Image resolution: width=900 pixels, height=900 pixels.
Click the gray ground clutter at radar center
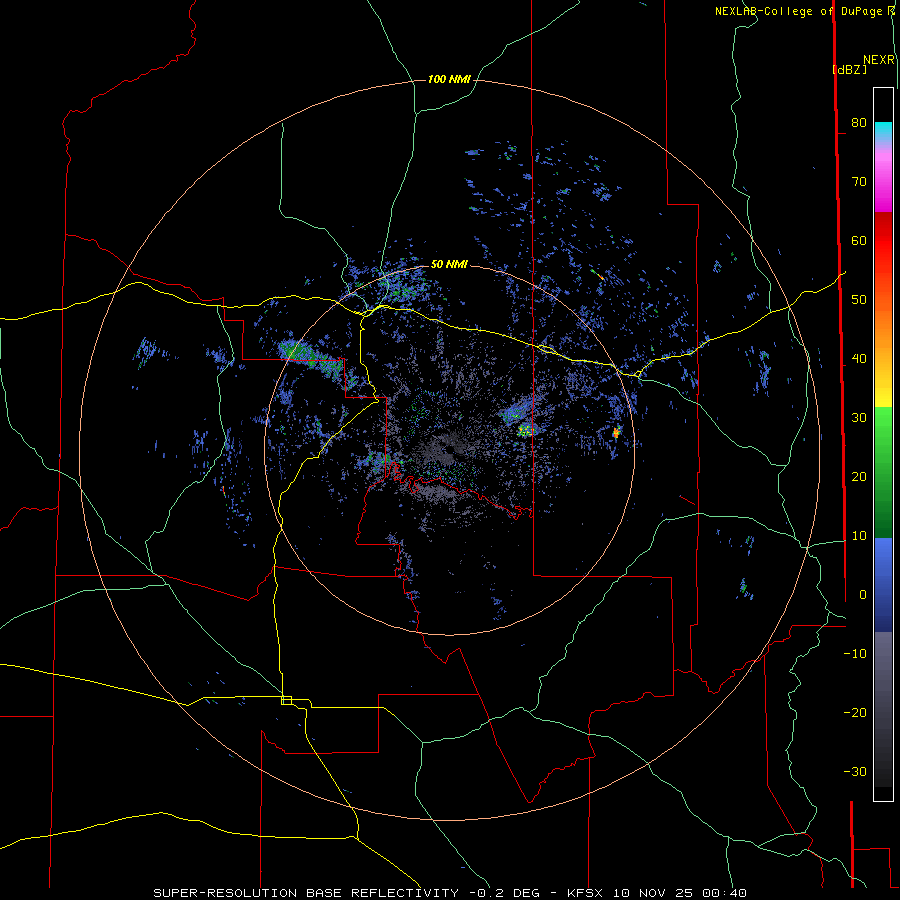pos(447,449)
